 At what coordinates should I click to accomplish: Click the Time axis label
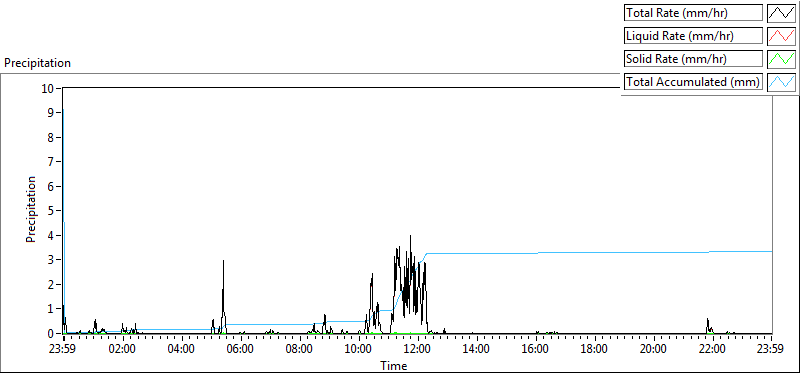click(x=393, y=365)
